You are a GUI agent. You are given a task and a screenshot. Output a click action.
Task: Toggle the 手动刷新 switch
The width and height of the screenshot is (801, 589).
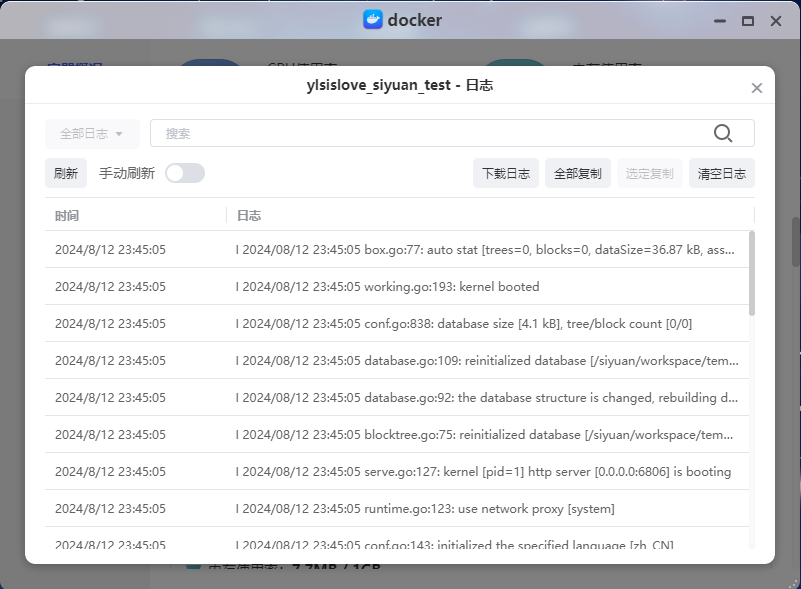point(185,173)
